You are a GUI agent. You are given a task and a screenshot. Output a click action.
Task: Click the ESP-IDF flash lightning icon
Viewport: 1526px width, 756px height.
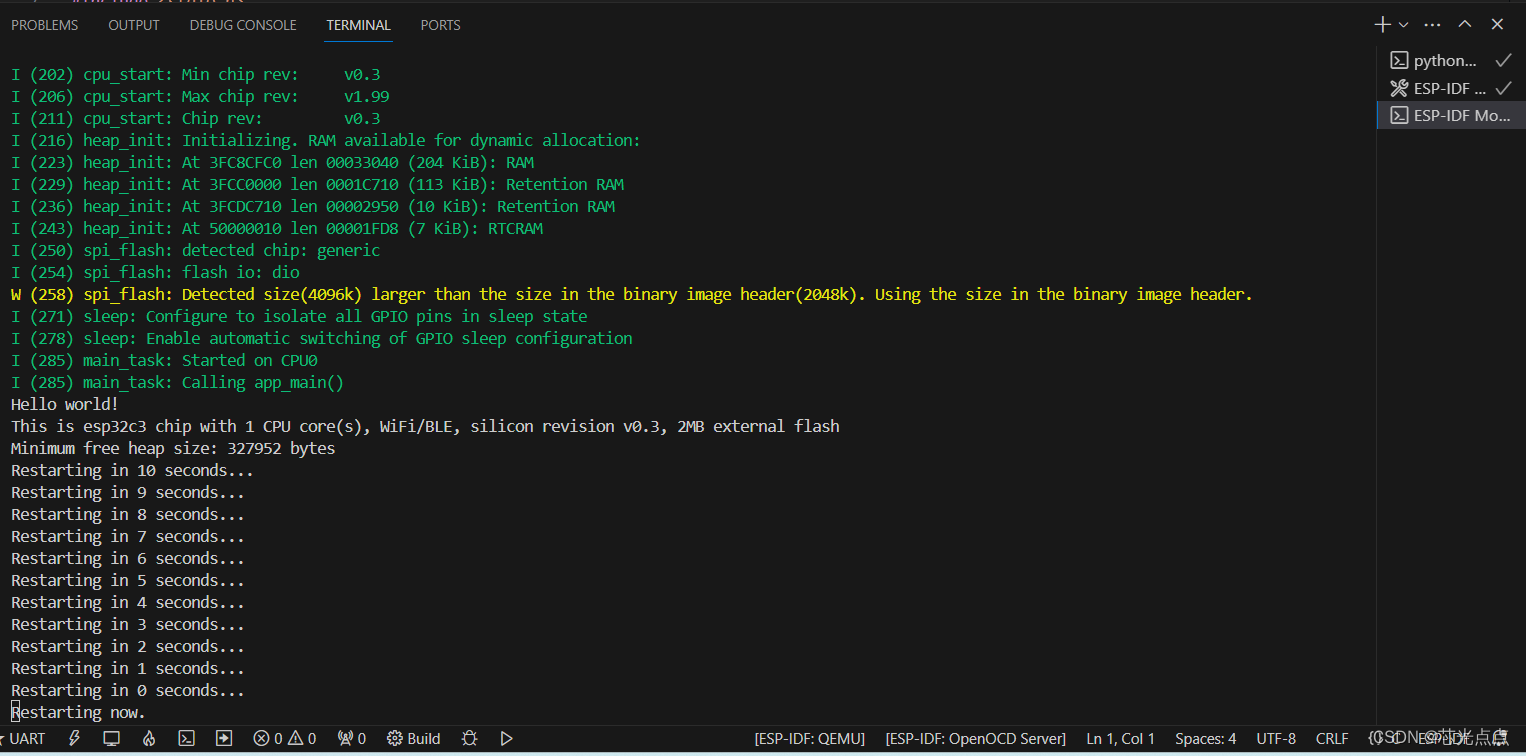tap(75, 738)
